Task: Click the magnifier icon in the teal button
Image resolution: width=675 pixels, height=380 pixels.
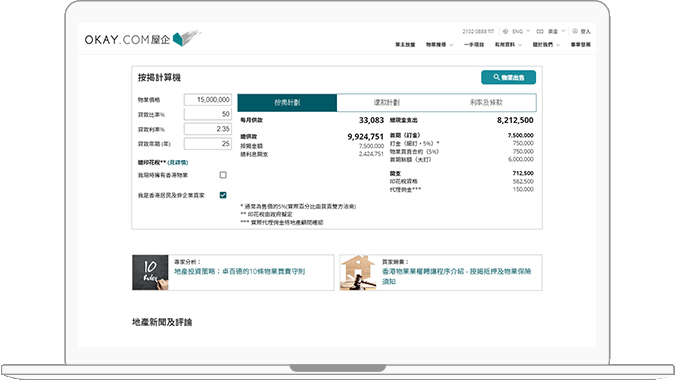Action: click(x=496, y=77)
